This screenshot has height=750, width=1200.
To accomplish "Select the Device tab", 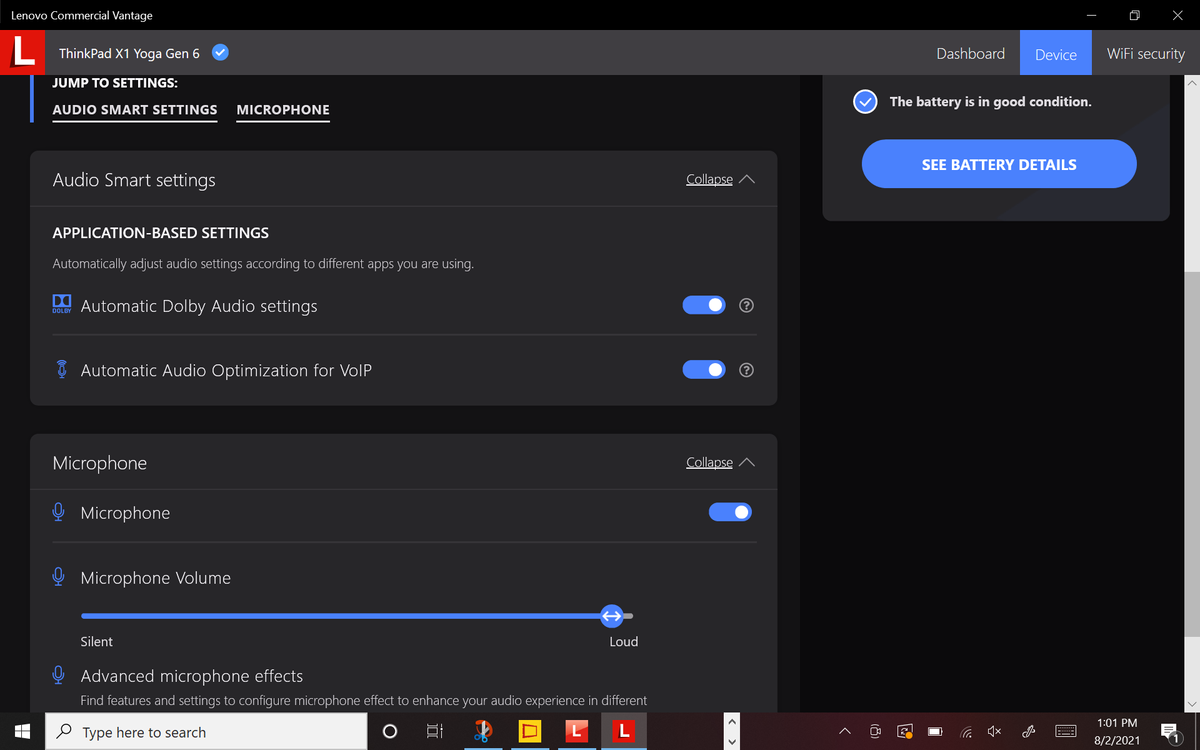I will [1056, 54].
